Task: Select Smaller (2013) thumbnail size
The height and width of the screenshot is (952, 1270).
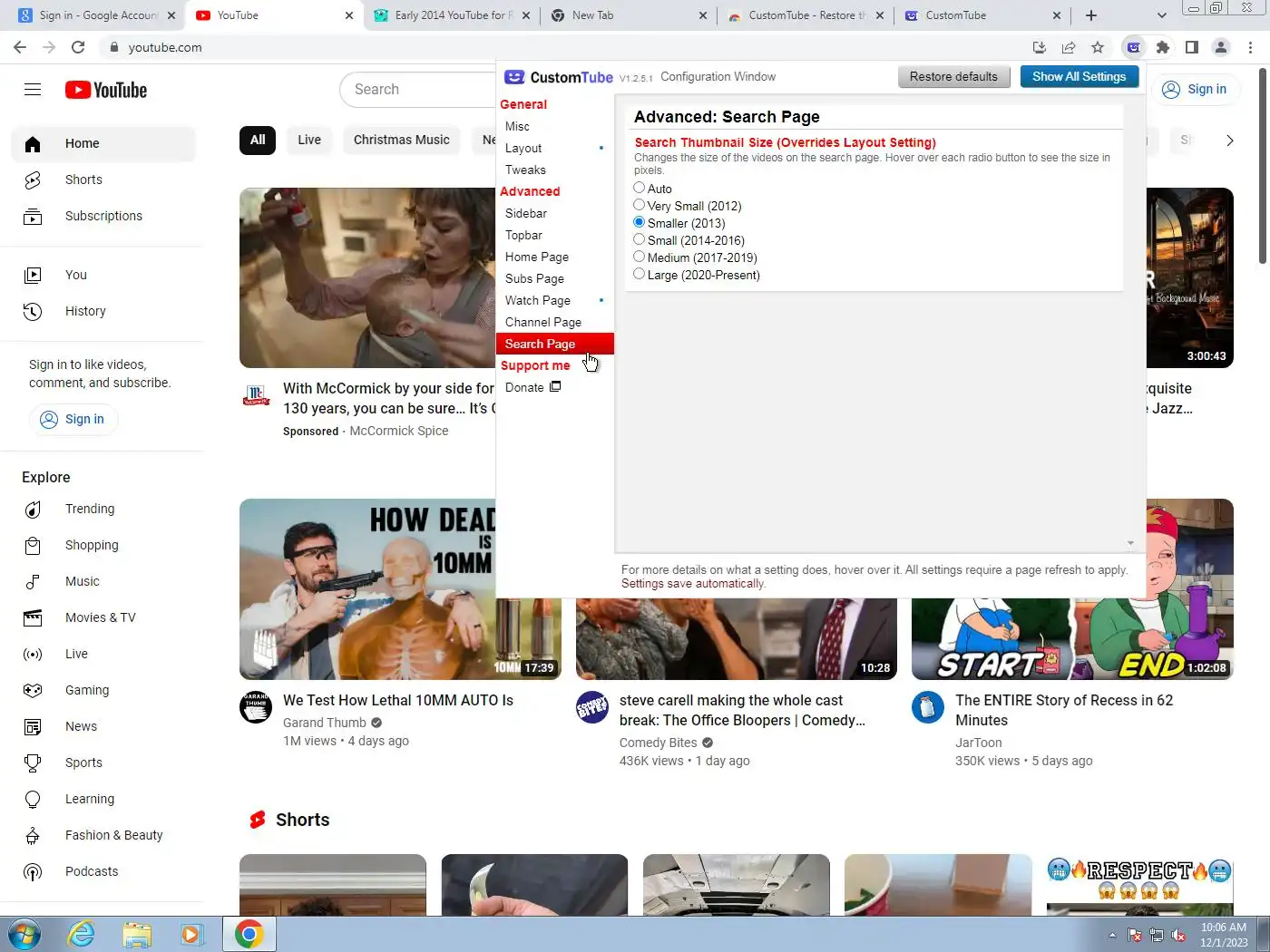Action: pos(639,222)
